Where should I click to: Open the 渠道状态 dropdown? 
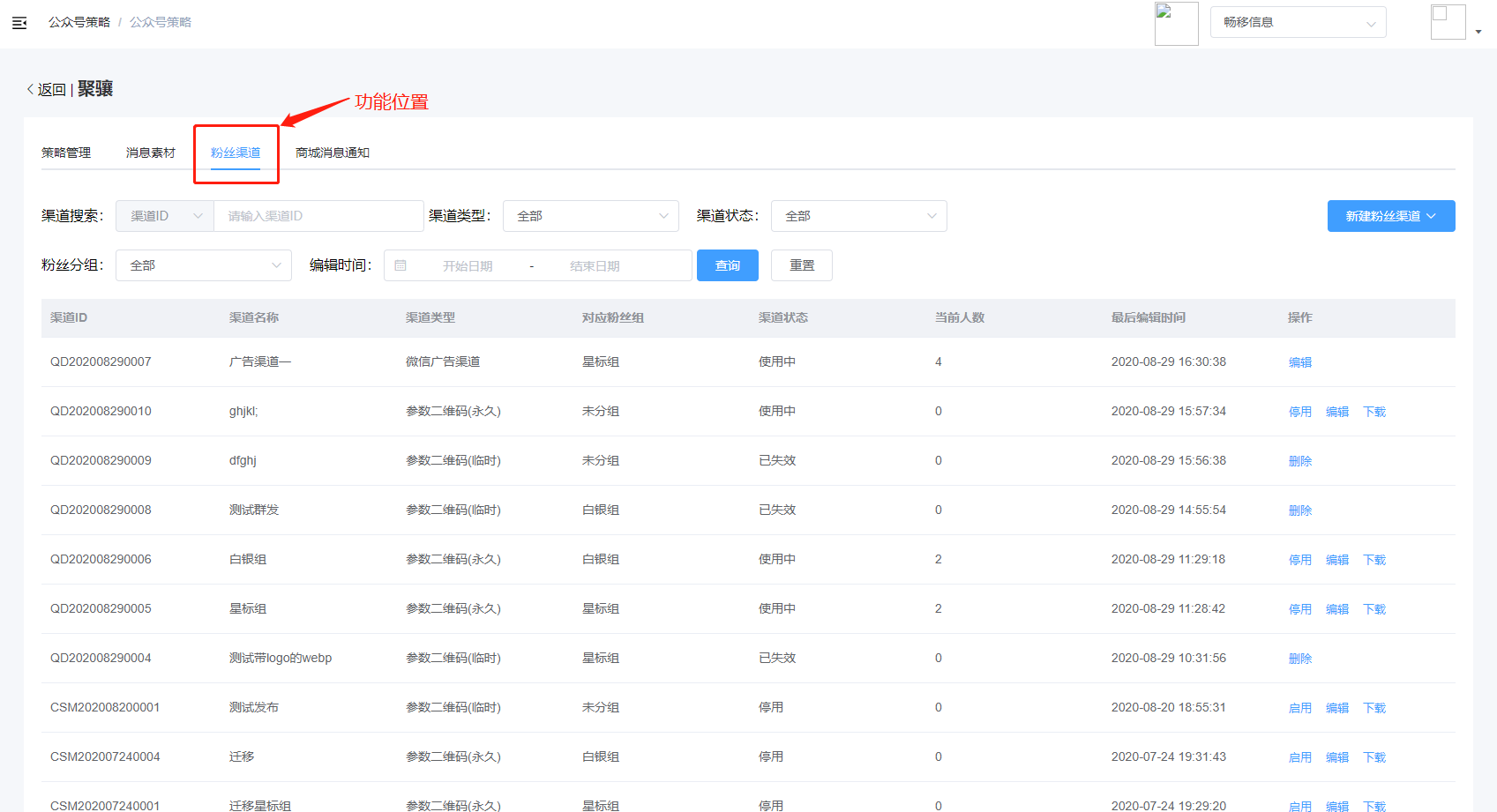858,216
